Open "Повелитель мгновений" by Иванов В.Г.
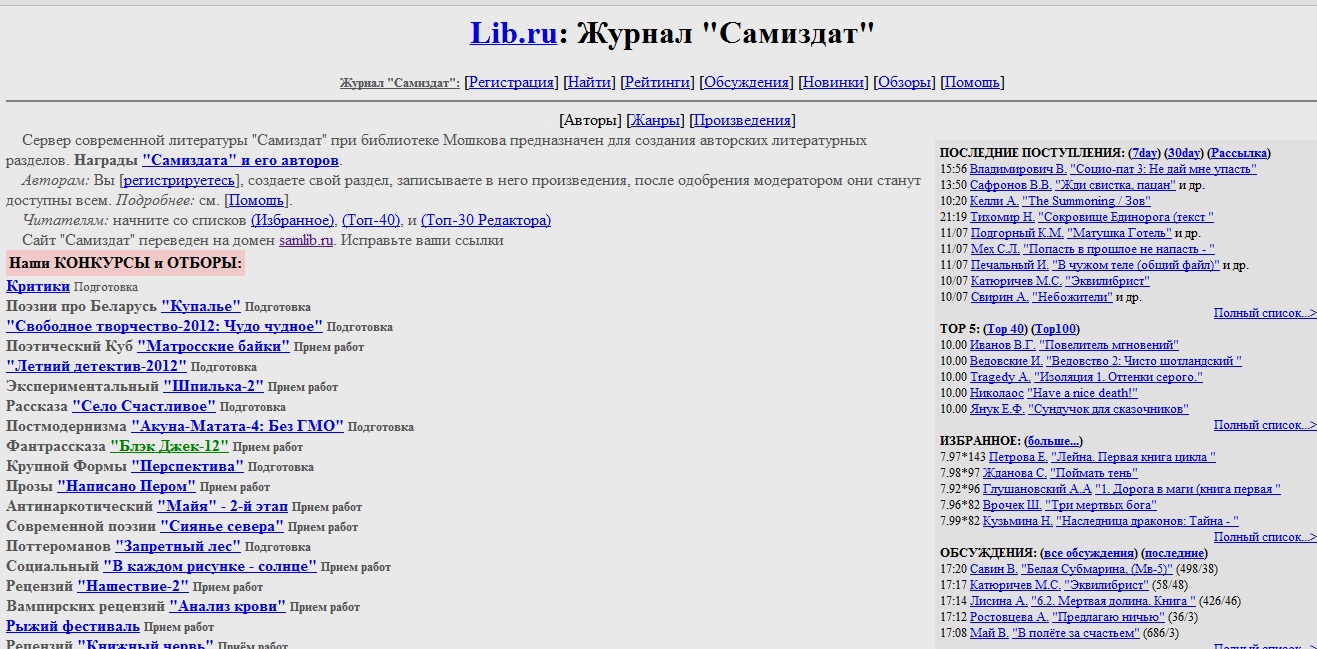 click(x=1109, y=345)
